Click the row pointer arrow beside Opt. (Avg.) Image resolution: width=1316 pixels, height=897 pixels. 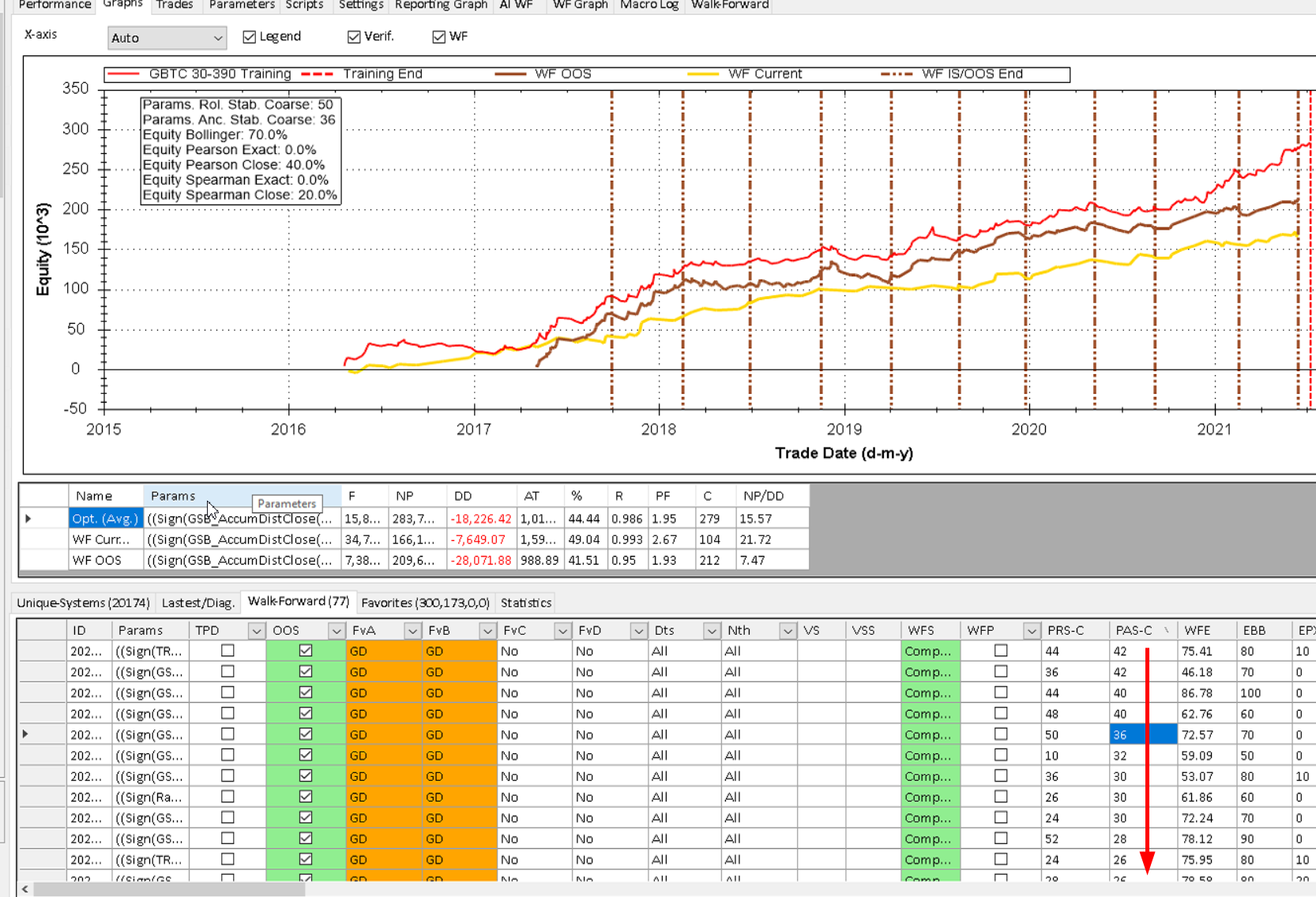tap(28, 519)
